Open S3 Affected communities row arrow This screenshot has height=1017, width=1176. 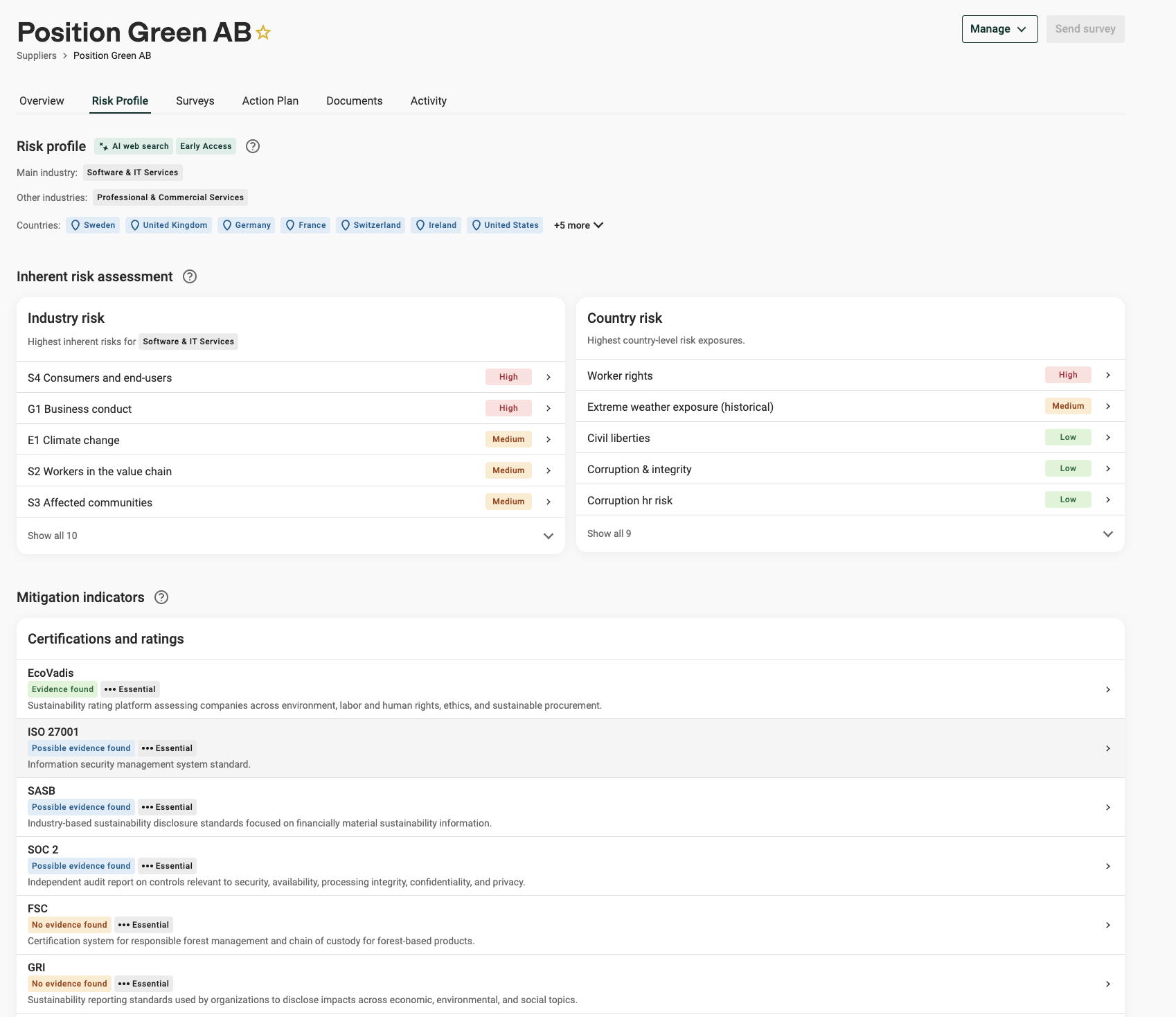549,502
